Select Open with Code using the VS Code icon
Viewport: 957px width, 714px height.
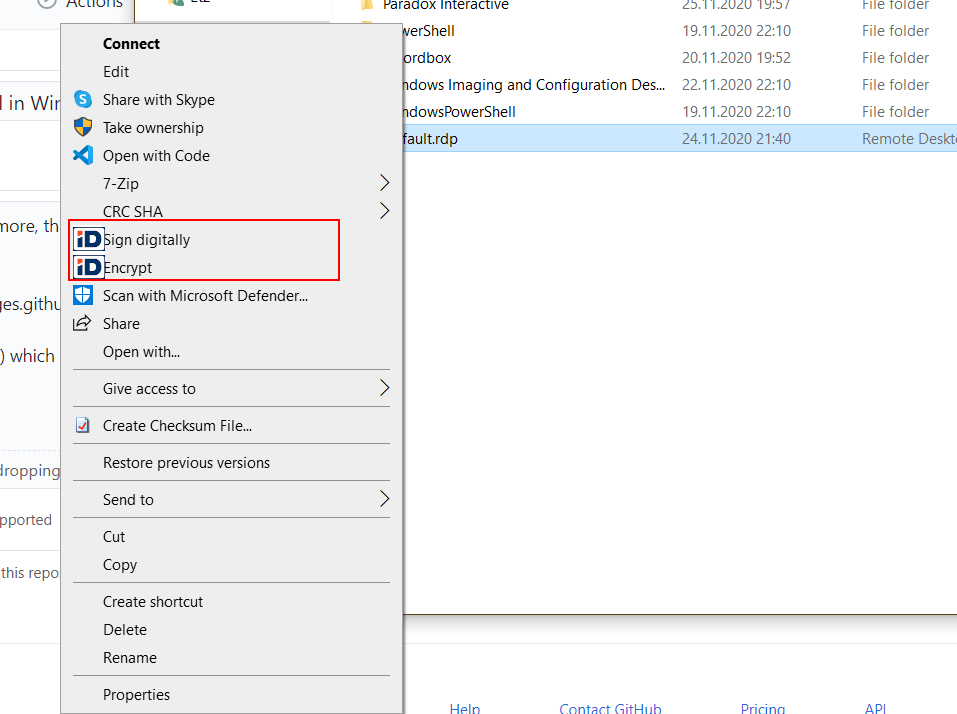click(x=83, y=156)
